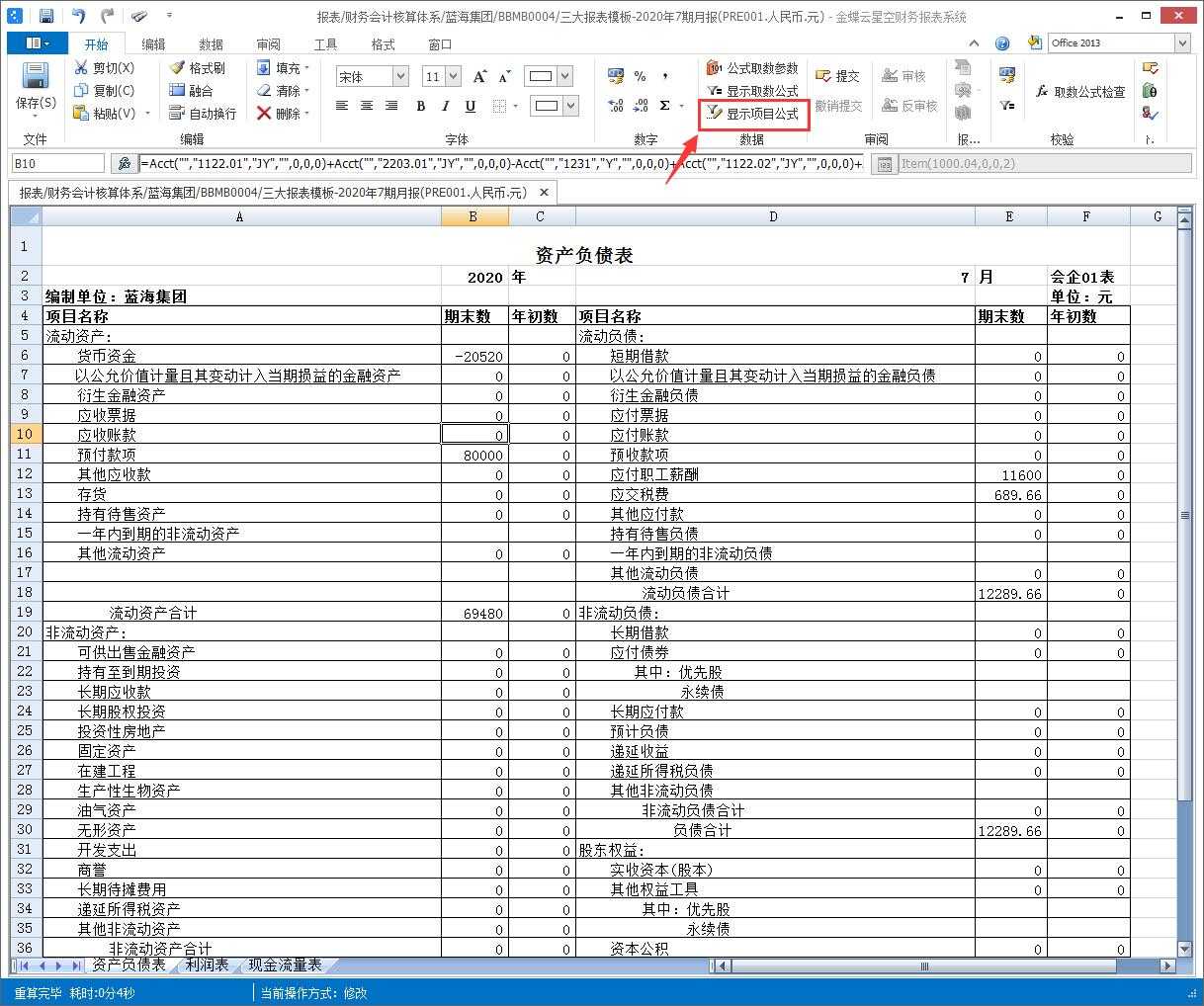Screen dimensions: 1204x1006
Task: Click the blue help question mark icon
Action: click(x=1002, y=43)
